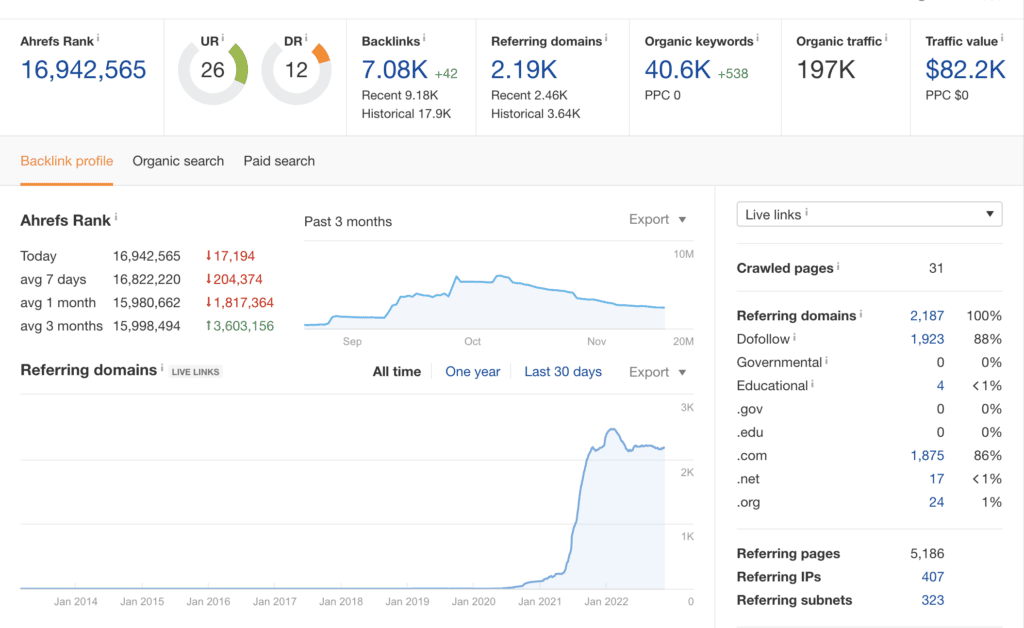
Task: Open Referring domains count 2.19K
Action: (524, 70)
